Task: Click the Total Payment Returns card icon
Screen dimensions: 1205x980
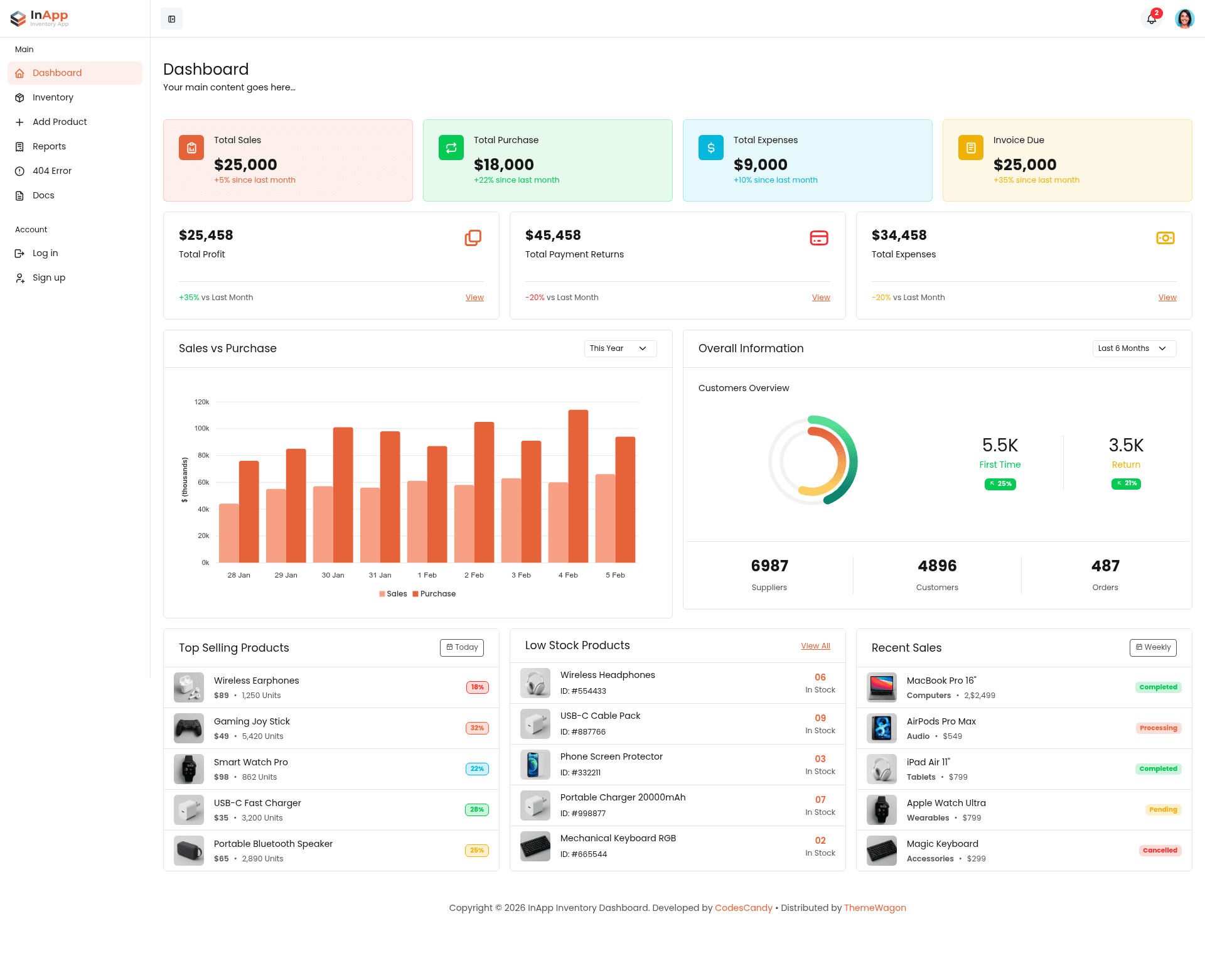Action: [x=819, y=238]
